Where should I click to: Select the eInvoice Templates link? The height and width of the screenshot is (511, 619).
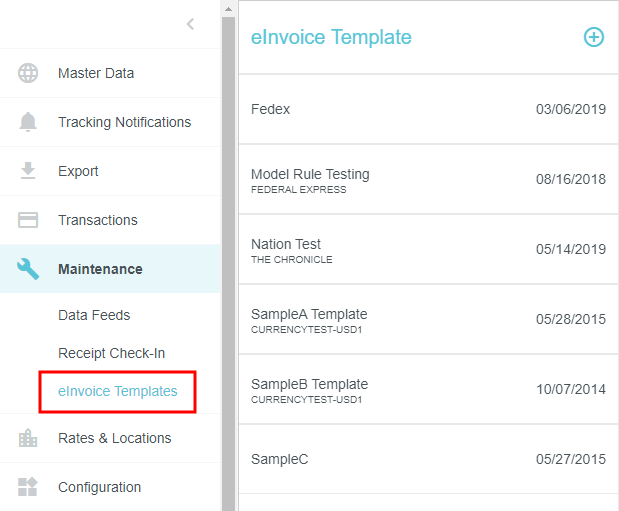[117, 391]
